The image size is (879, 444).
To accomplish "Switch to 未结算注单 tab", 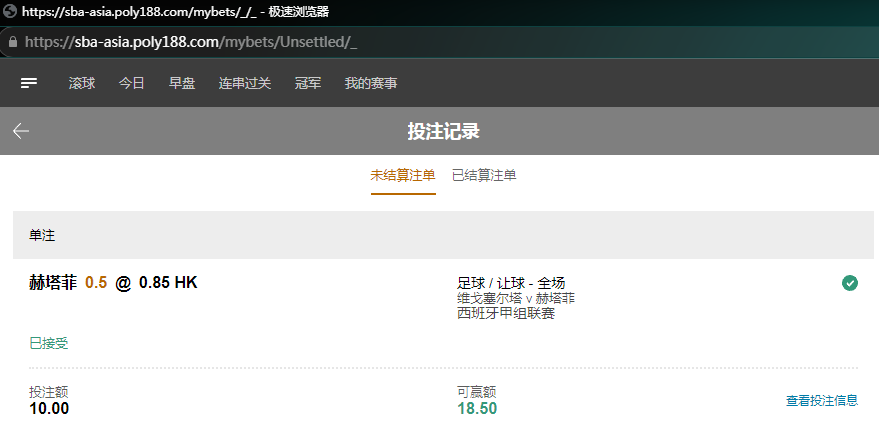I will (x=403, y=175).
